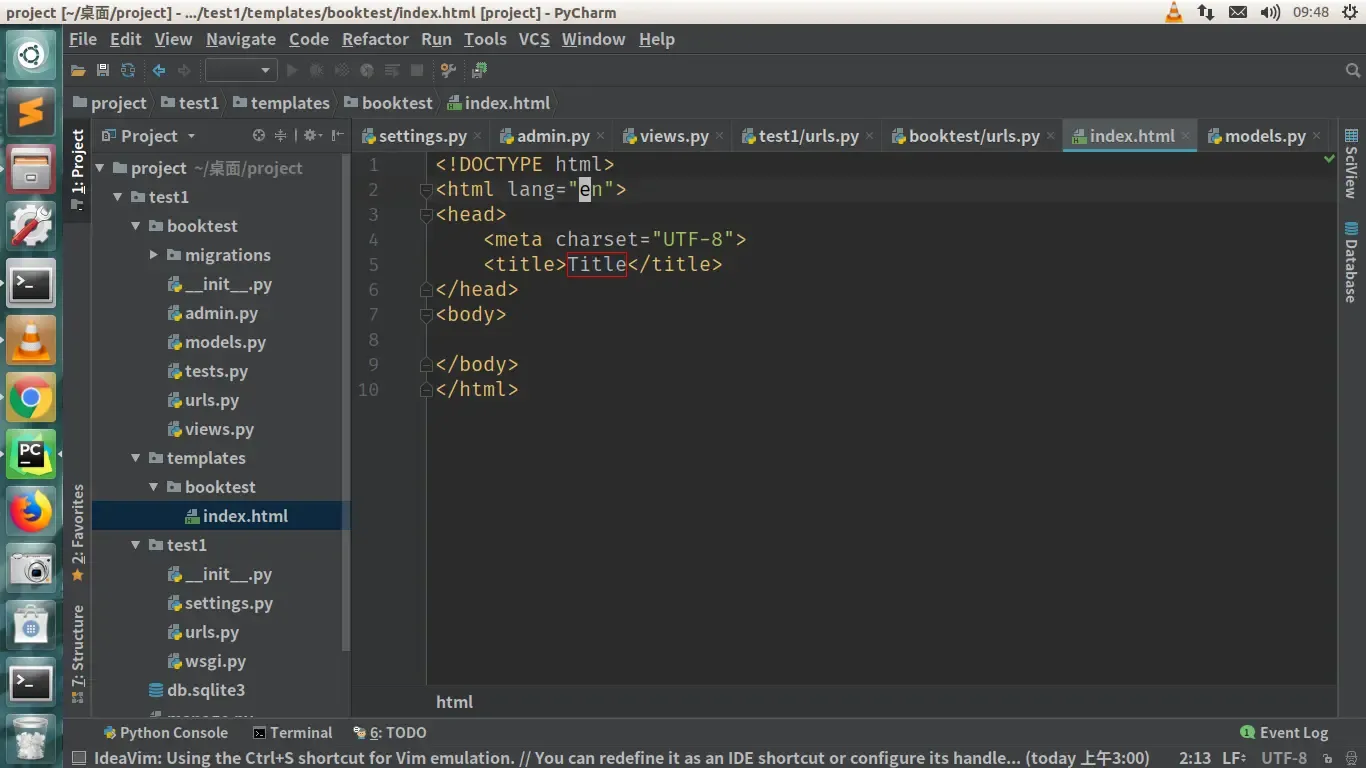Open the Refactor menu
Screen dimensions: 1366x768
[375, 39]
